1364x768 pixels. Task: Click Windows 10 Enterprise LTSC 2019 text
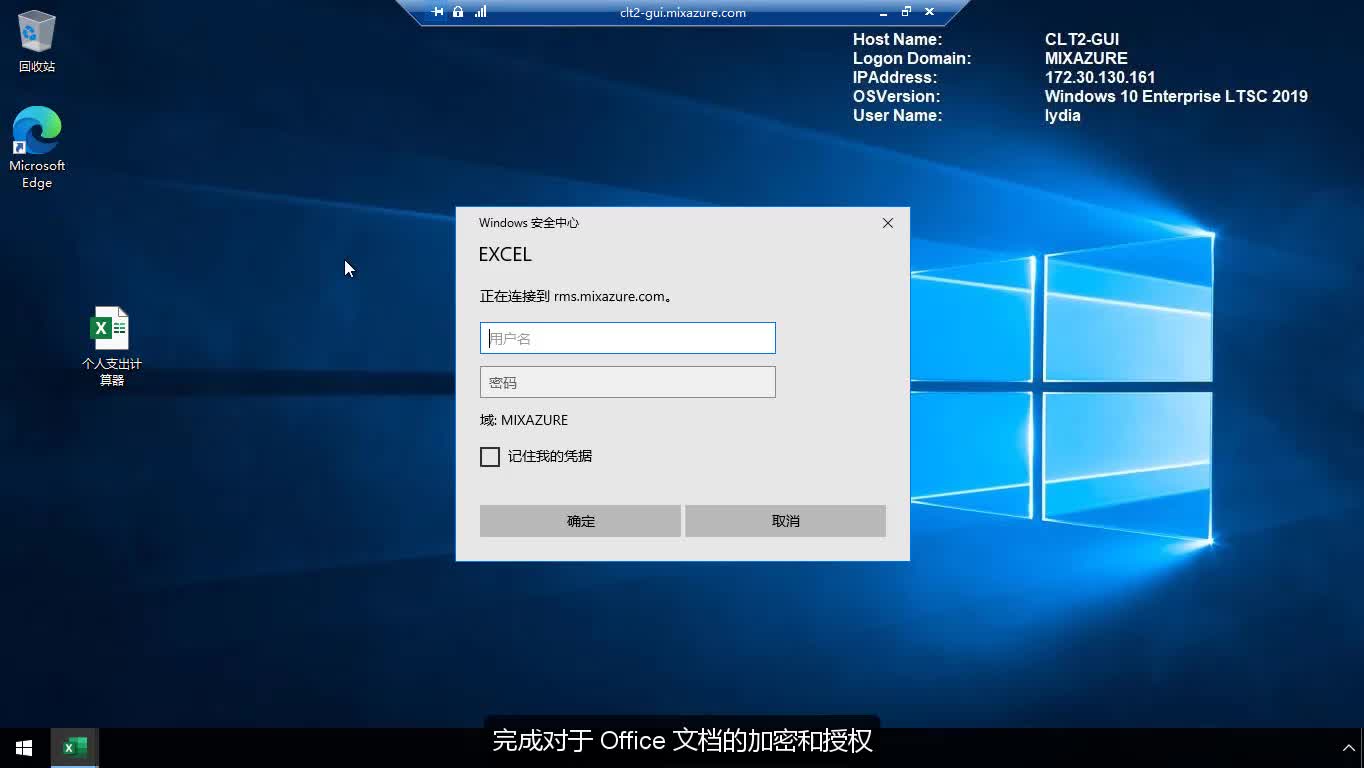pyautogui.click(x=1176, y=96)
